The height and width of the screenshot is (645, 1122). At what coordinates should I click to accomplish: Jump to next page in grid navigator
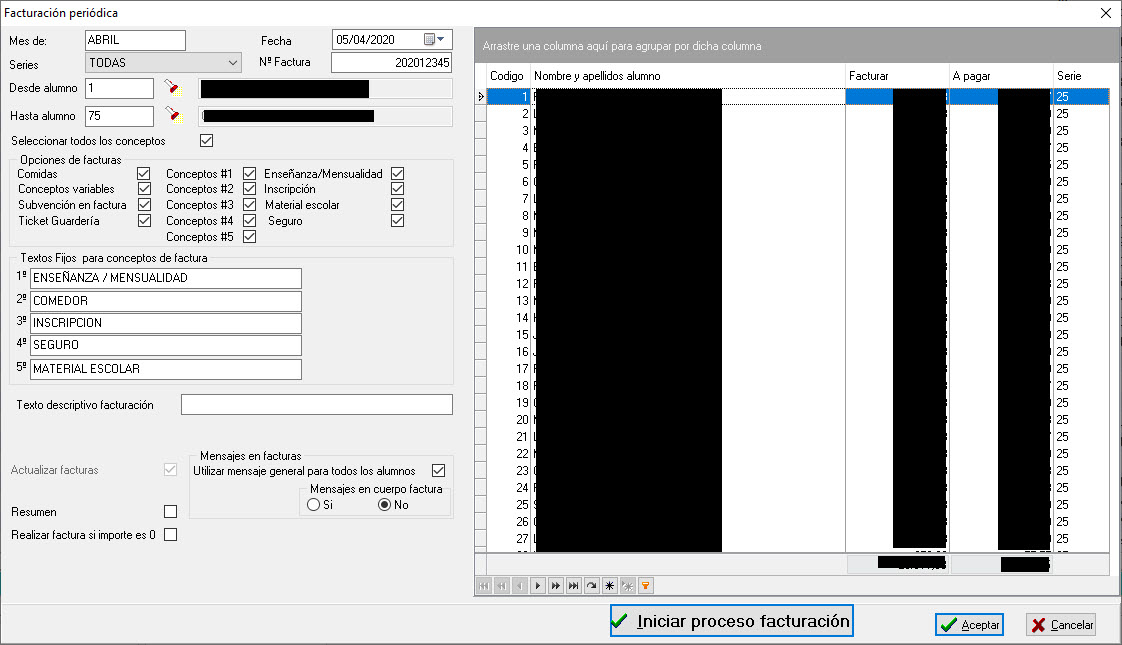[x=556, y=586]
